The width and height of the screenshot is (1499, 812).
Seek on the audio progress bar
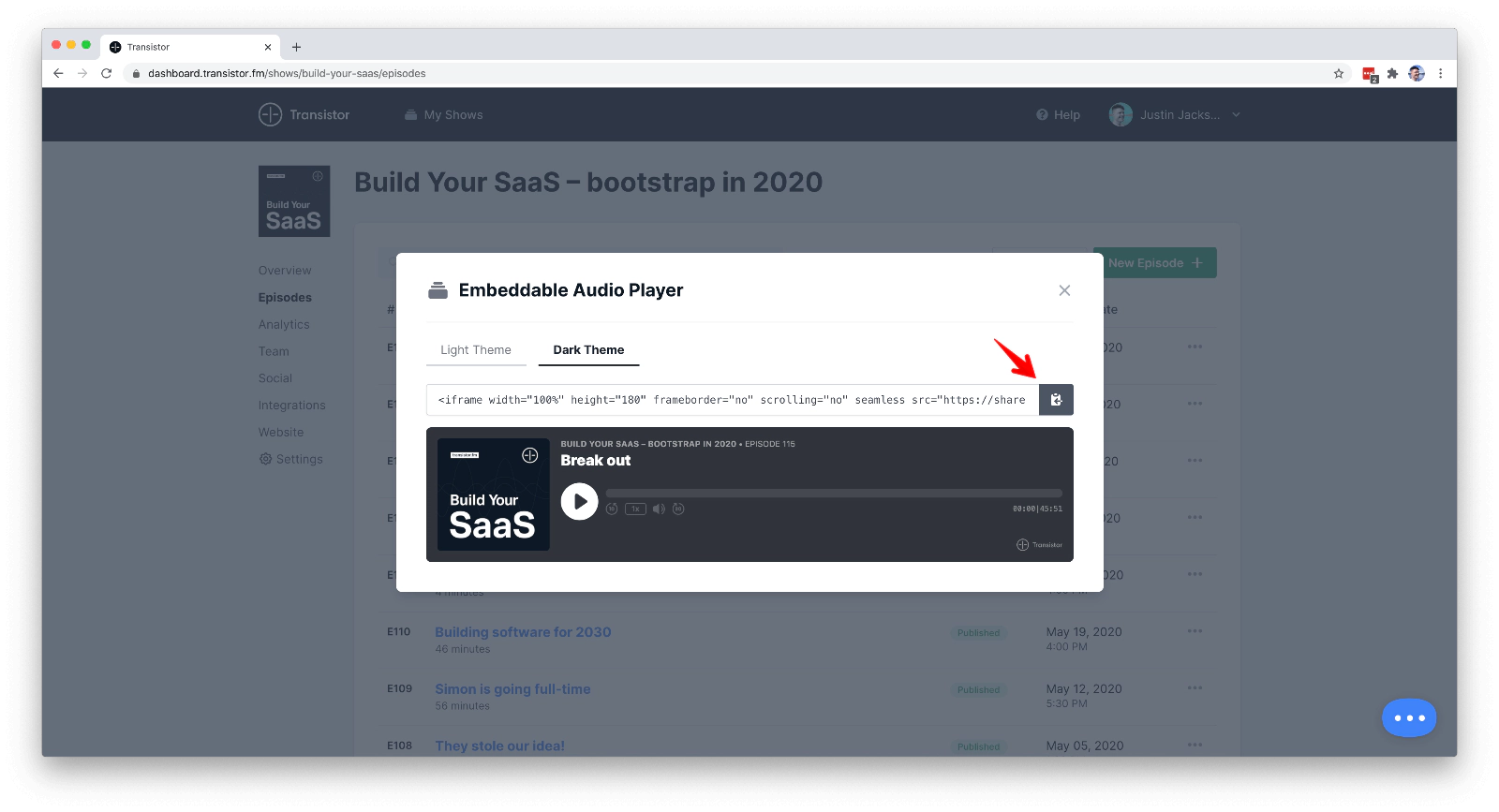click(833, 493)
